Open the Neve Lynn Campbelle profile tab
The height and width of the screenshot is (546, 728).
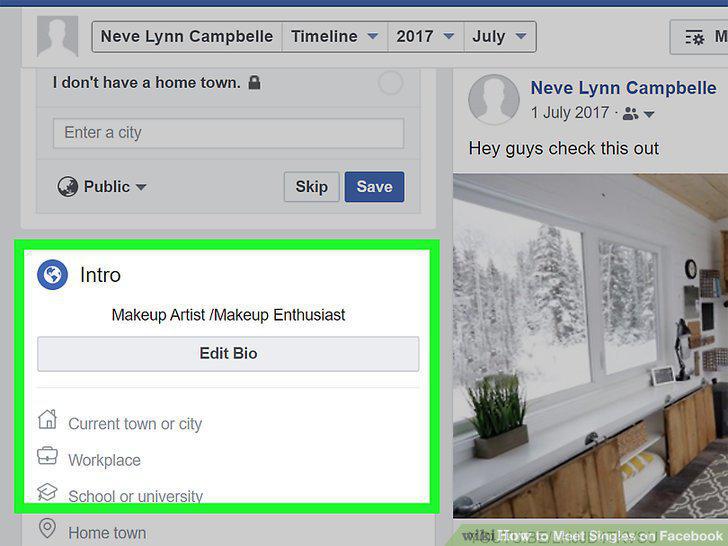pos(187,36)
